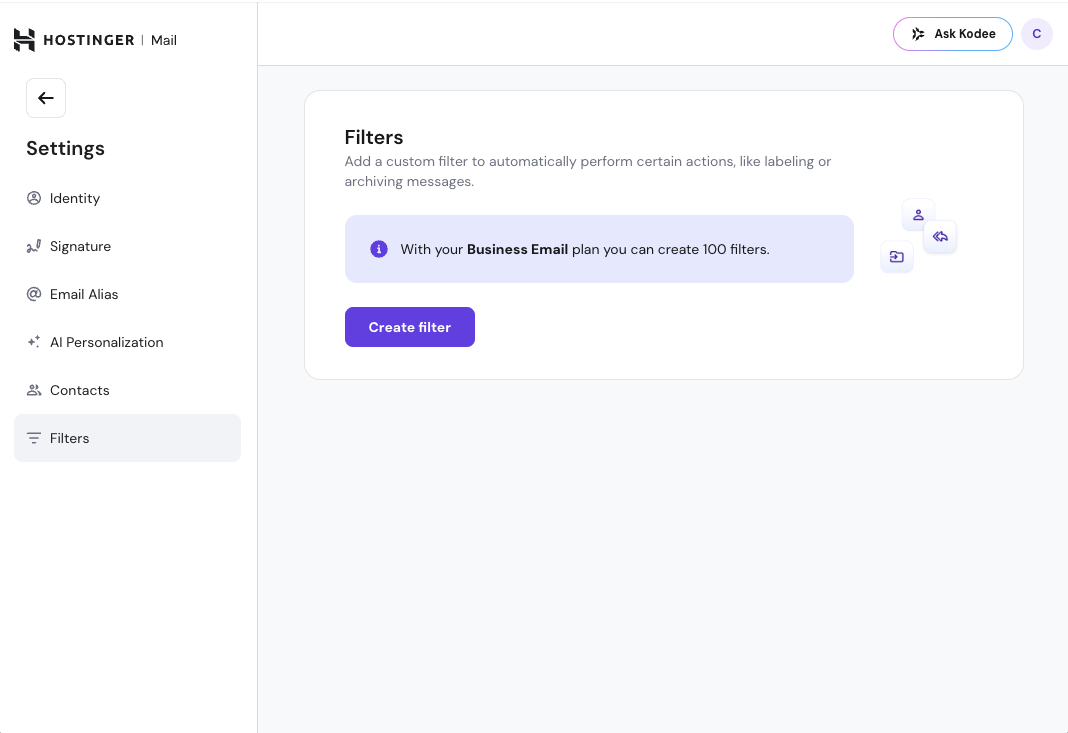Go back using the left arrow button
The height and width of the screenshot is (733, 1068).
click(x=46, y=98)
